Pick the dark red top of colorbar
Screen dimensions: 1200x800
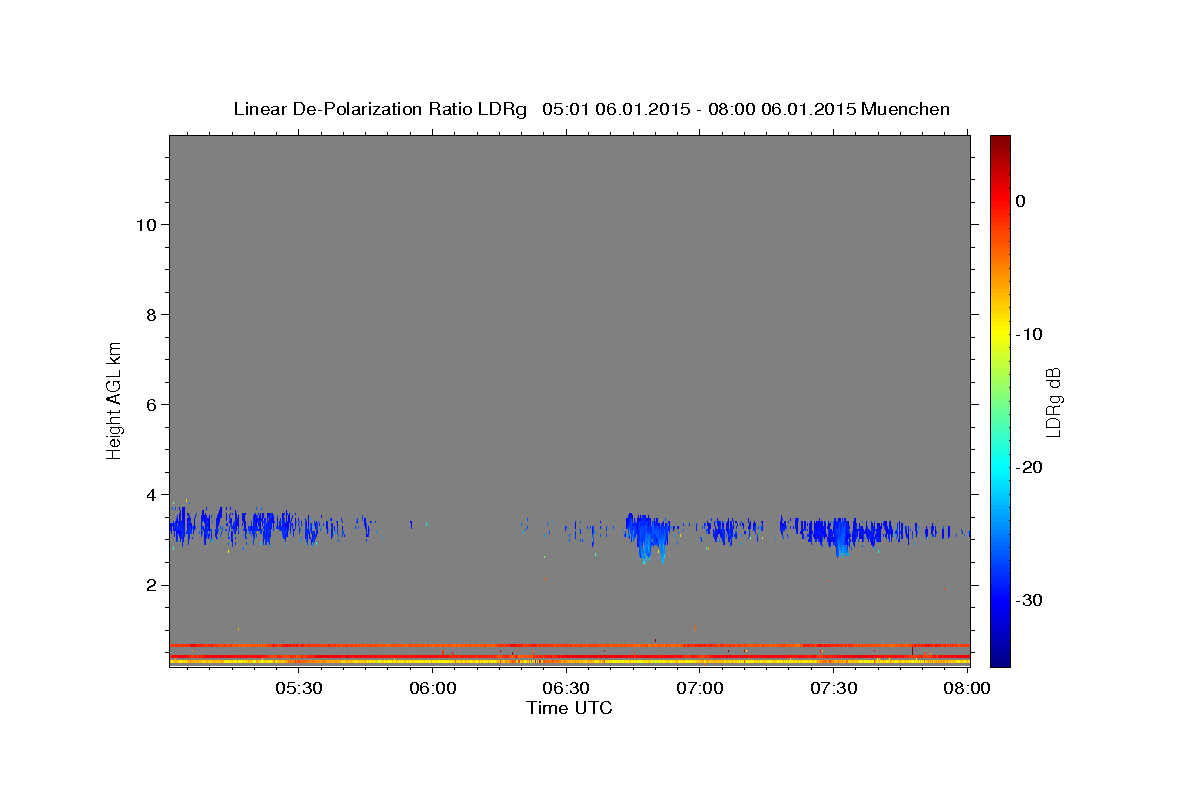(1000, 145)
